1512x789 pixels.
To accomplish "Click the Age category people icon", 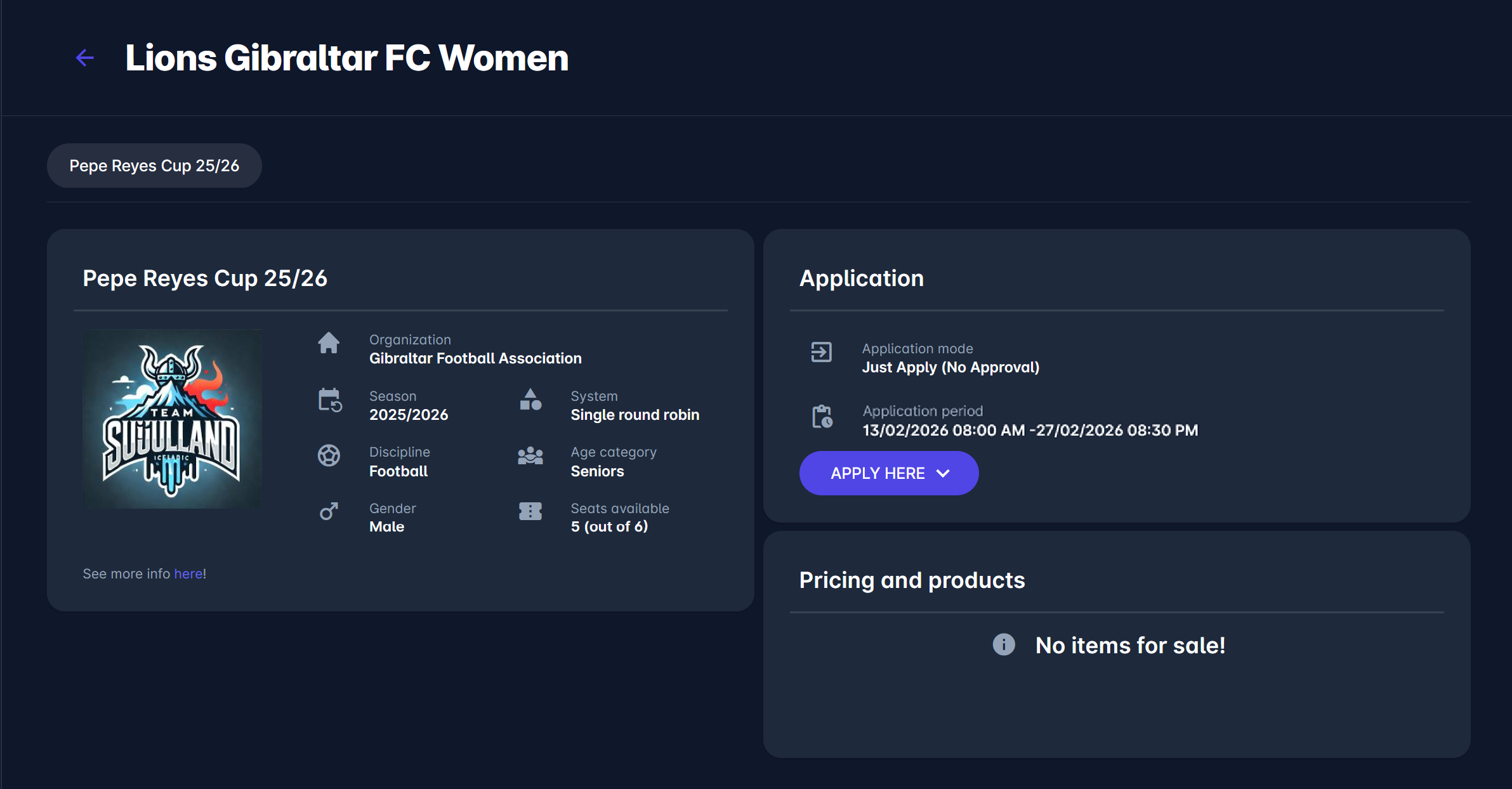I will (x=530, y=455).
